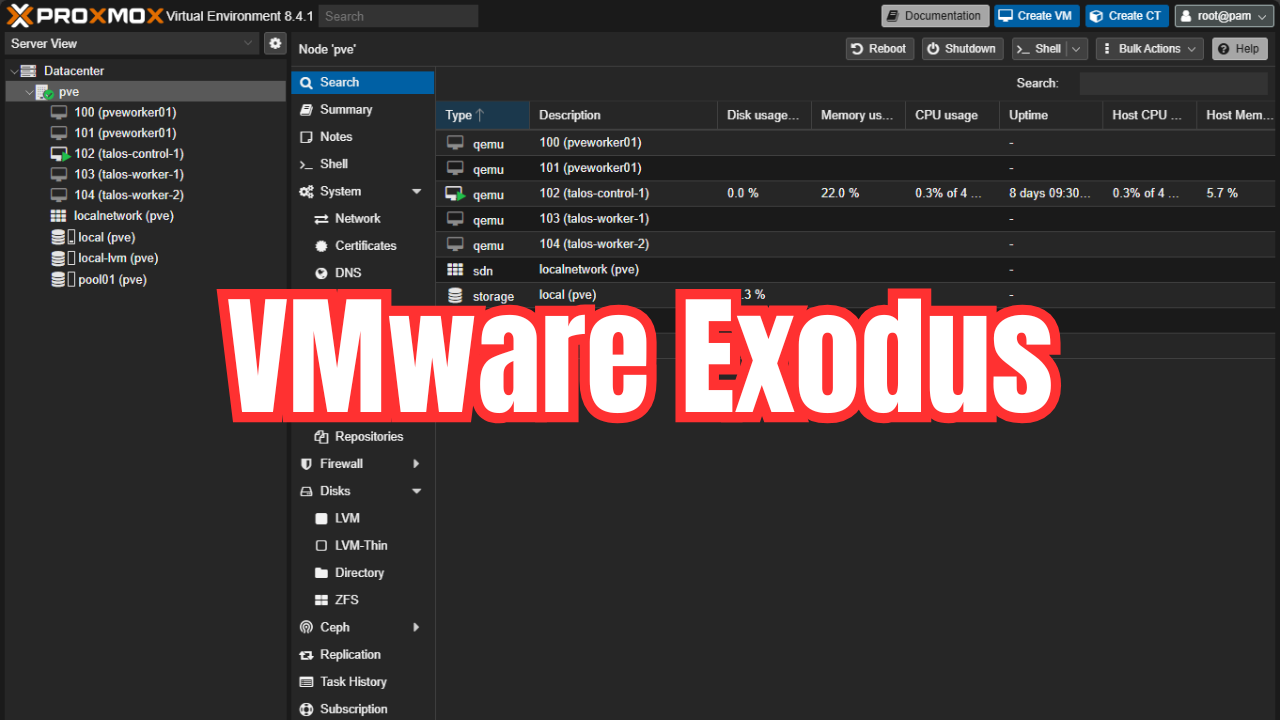This screenshot has height=720, width=1280.
Task: Collapse the Datacenter tree node
Action: (x=13, y=71)
